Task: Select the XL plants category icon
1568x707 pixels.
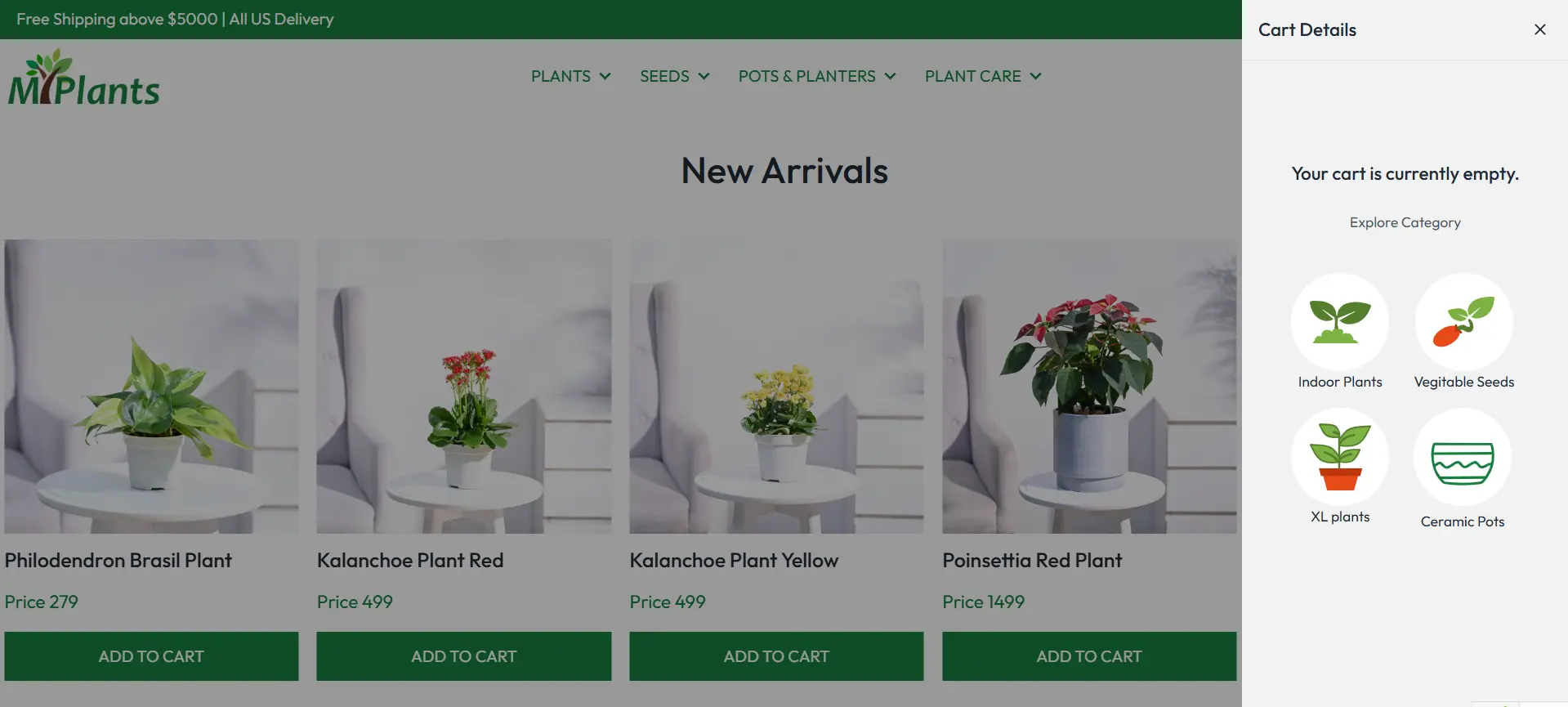Action: pos(1340,457)
